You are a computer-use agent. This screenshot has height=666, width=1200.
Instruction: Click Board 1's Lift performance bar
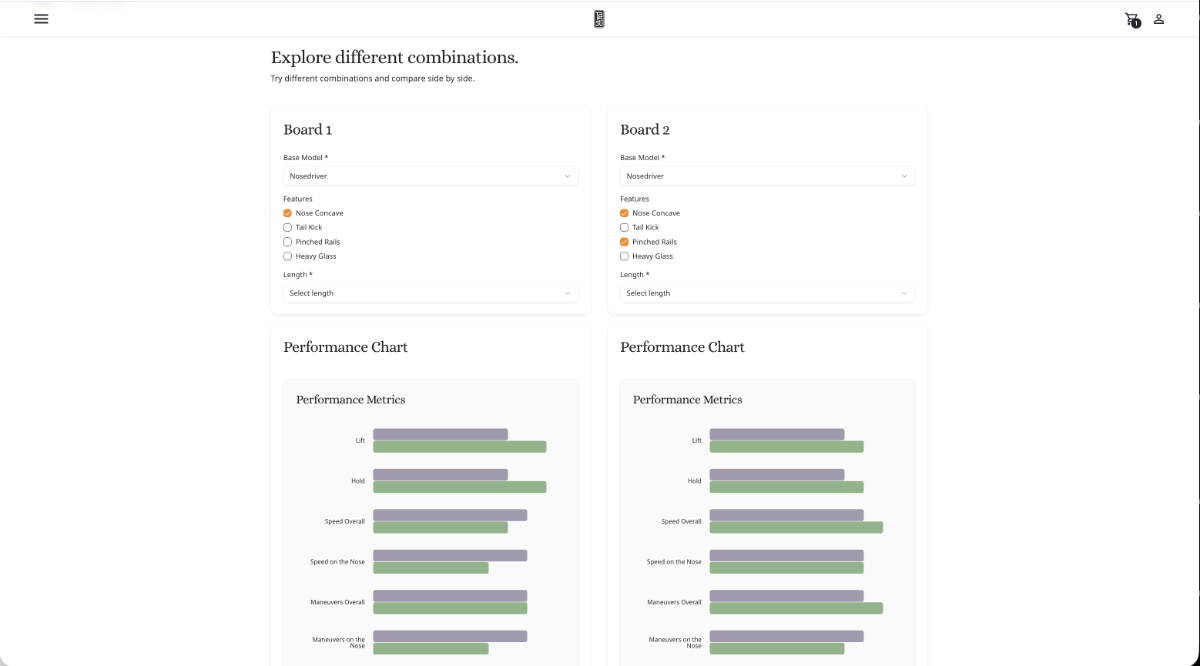[x=440, y=434]
